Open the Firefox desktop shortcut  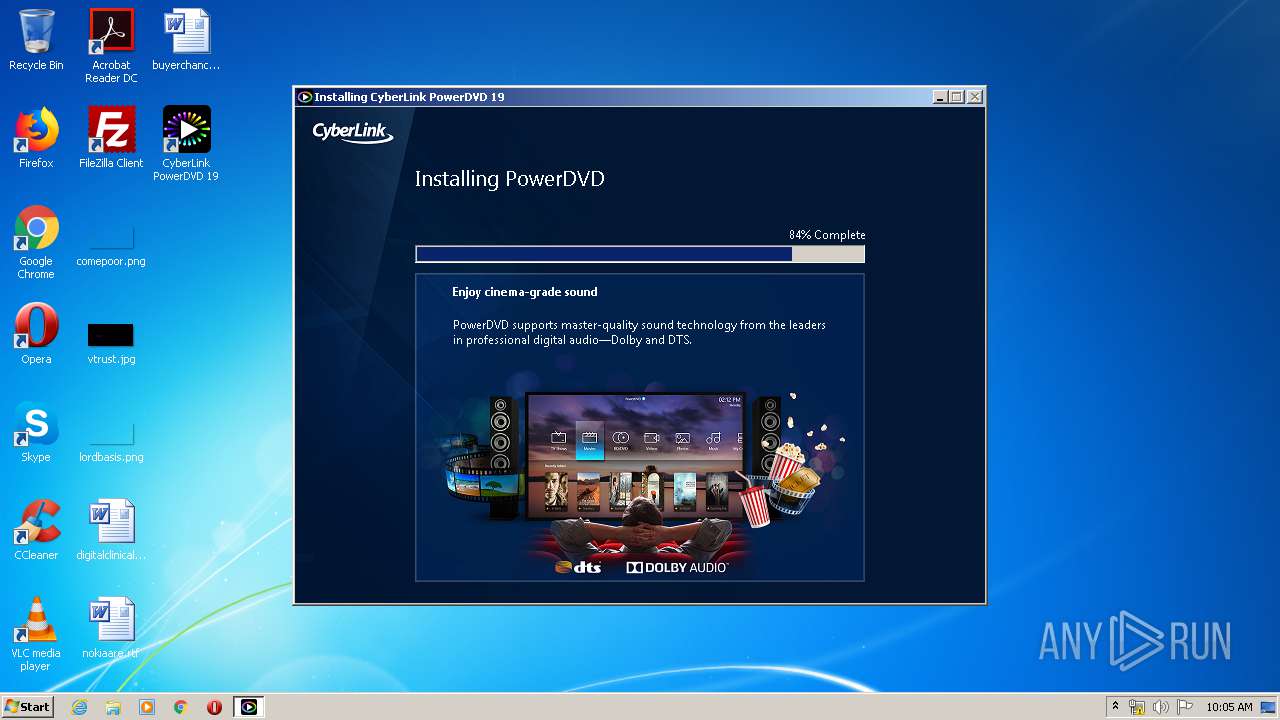[x=36, y=138]
